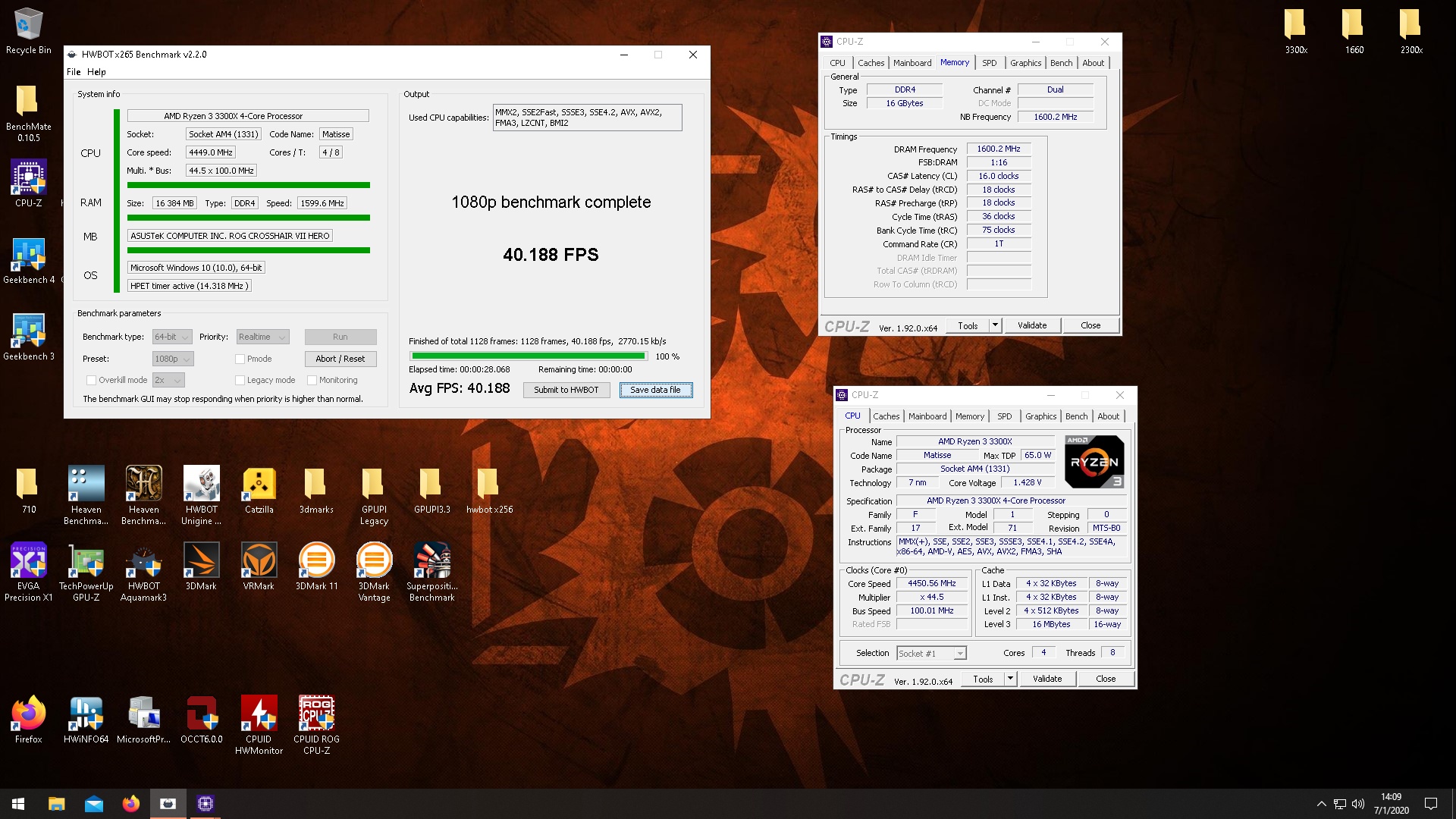Open the HWBOT Unigine desktop icon
1456x819 pixels.
click(201, 494)
